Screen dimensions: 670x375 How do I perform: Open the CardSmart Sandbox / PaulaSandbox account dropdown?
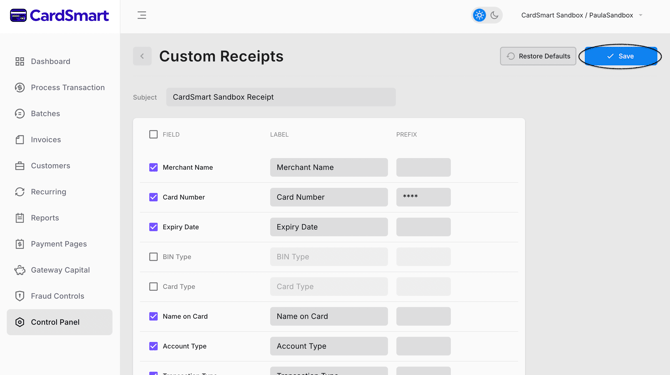click(x=582, y=15)
